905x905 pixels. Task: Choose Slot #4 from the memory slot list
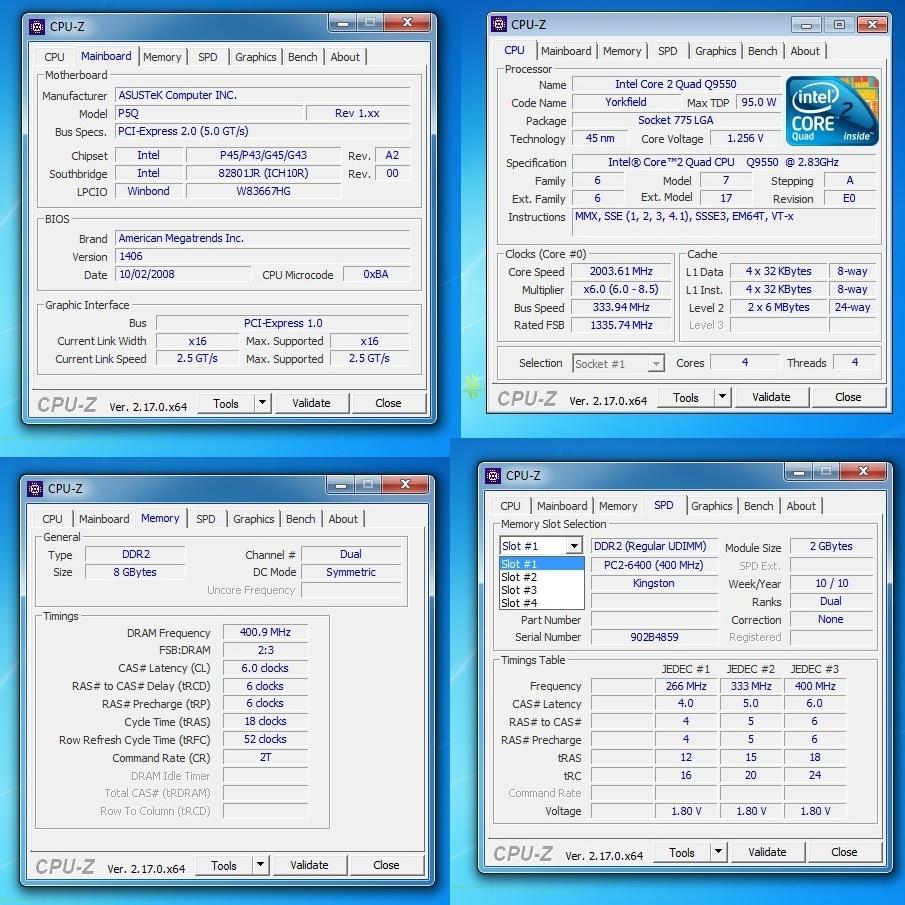pyautogui.click(x=541, y=603)
